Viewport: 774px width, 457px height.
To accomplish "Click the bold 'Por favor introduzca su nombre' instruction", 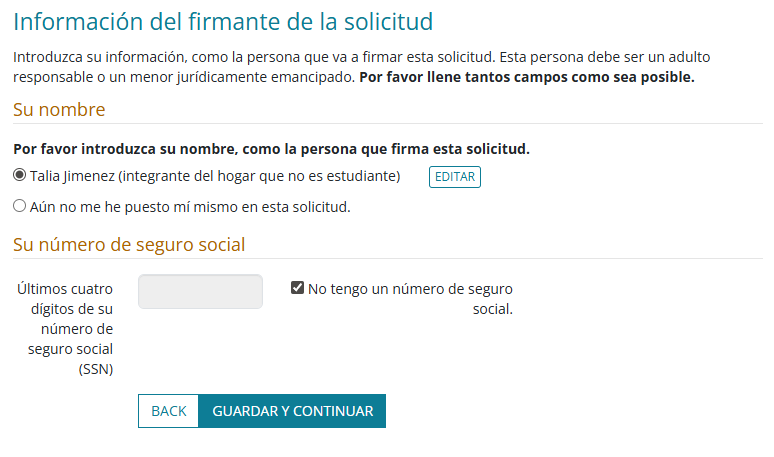I will [271, 149].
